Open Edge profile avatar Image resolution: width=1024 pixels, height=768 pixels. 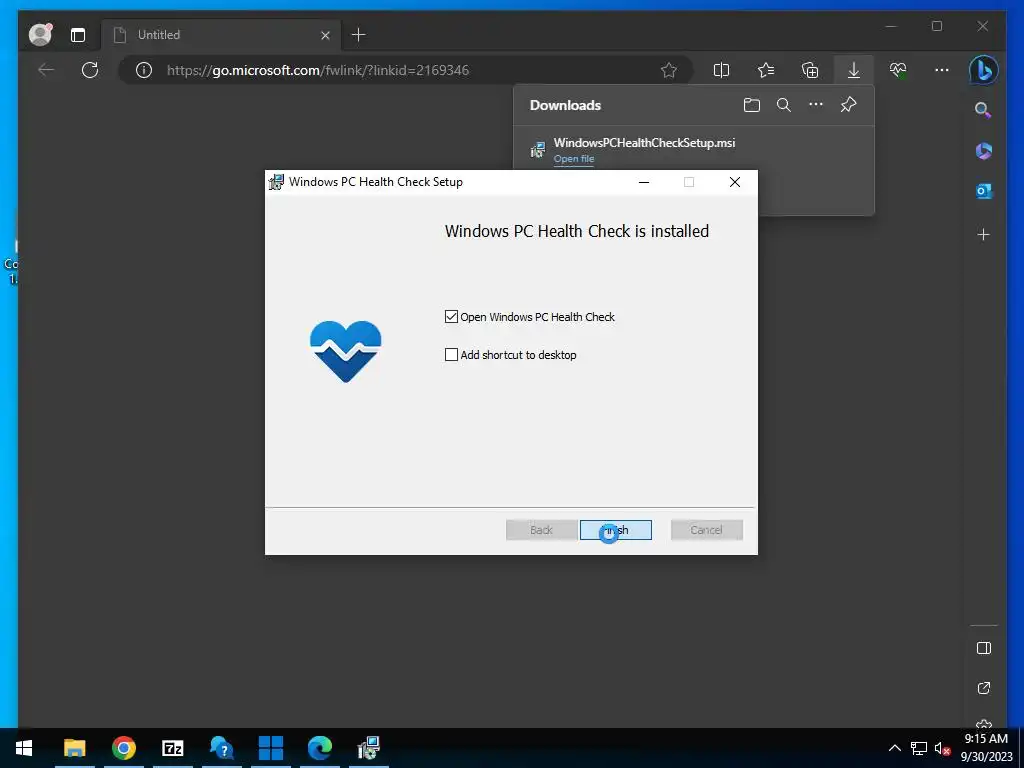pyautogui.click(x=40, y=35)
